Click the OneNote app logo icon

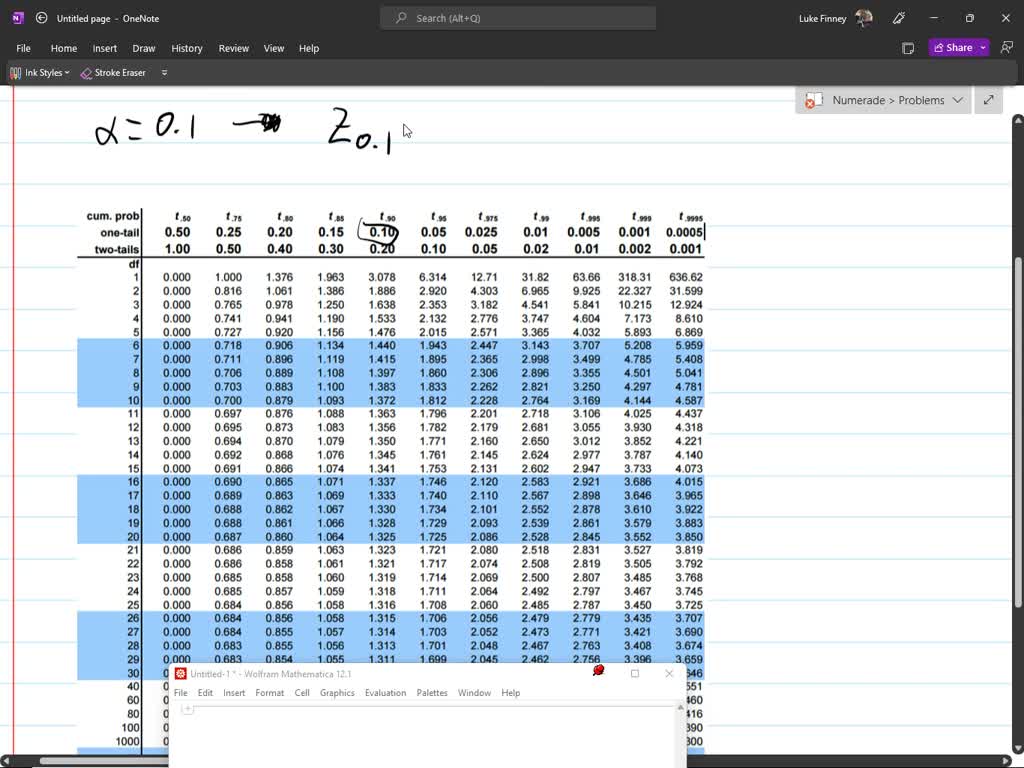[x=17, y=18]
